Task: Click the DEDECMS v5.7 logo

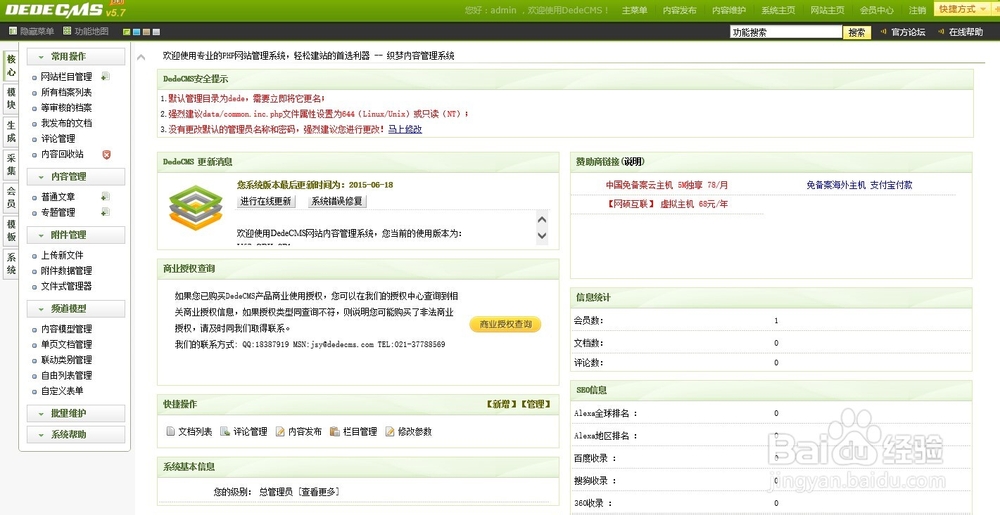Action: point(66,10)
